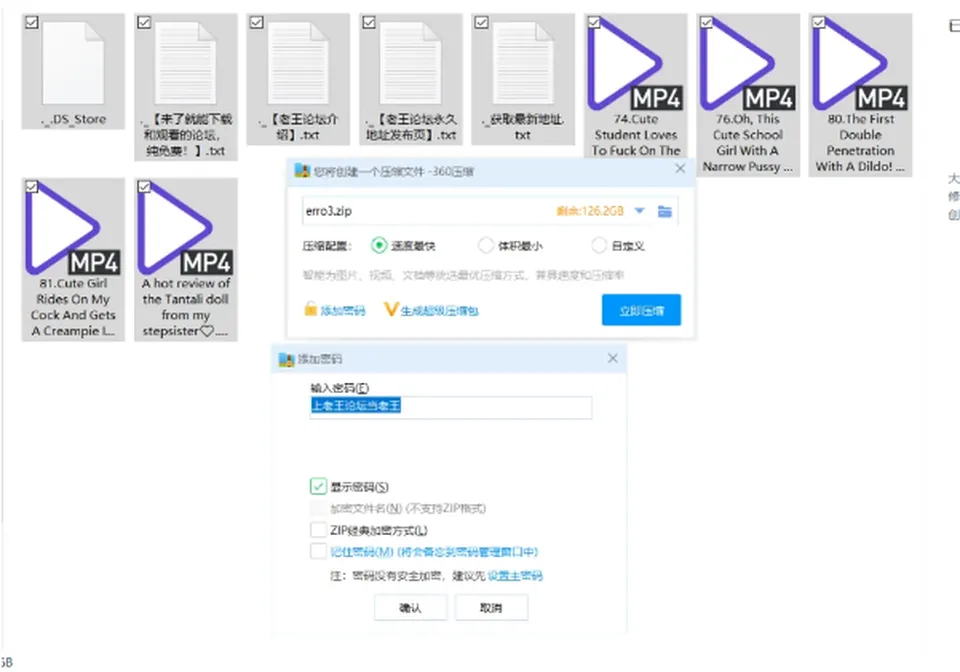
Task: Select the 老王论坛介绍 txt file icon
Action: (298, 64)
